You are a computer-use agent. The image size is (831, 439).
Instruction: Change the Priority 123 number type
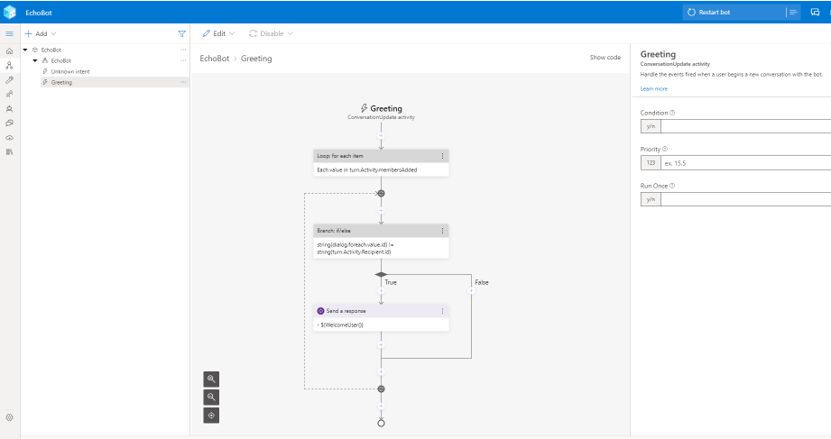click(x=651, y=163)
